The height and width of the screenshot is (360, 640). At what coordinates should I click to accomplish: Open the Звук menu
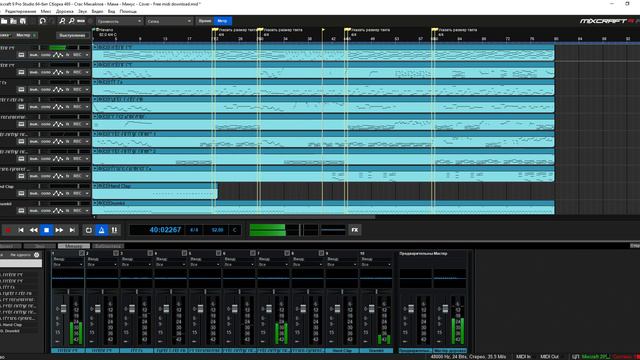(82, 11)
